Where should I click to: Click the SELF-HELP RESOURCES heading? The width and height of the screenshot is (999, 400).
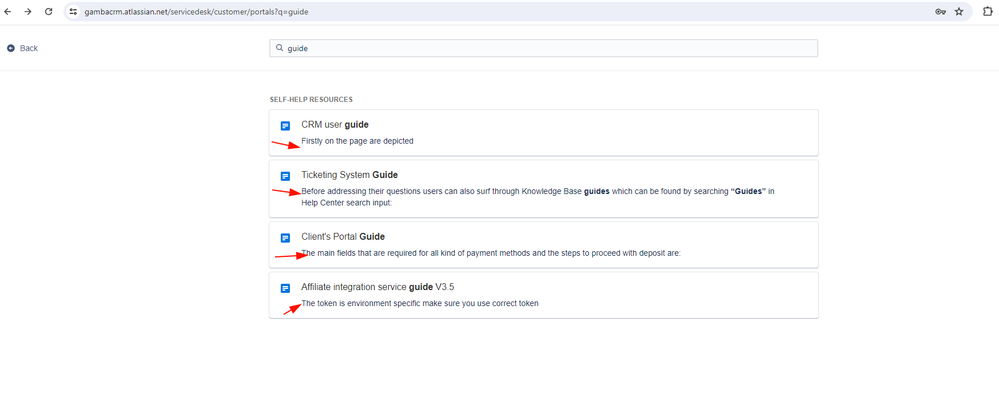[312, 100]
